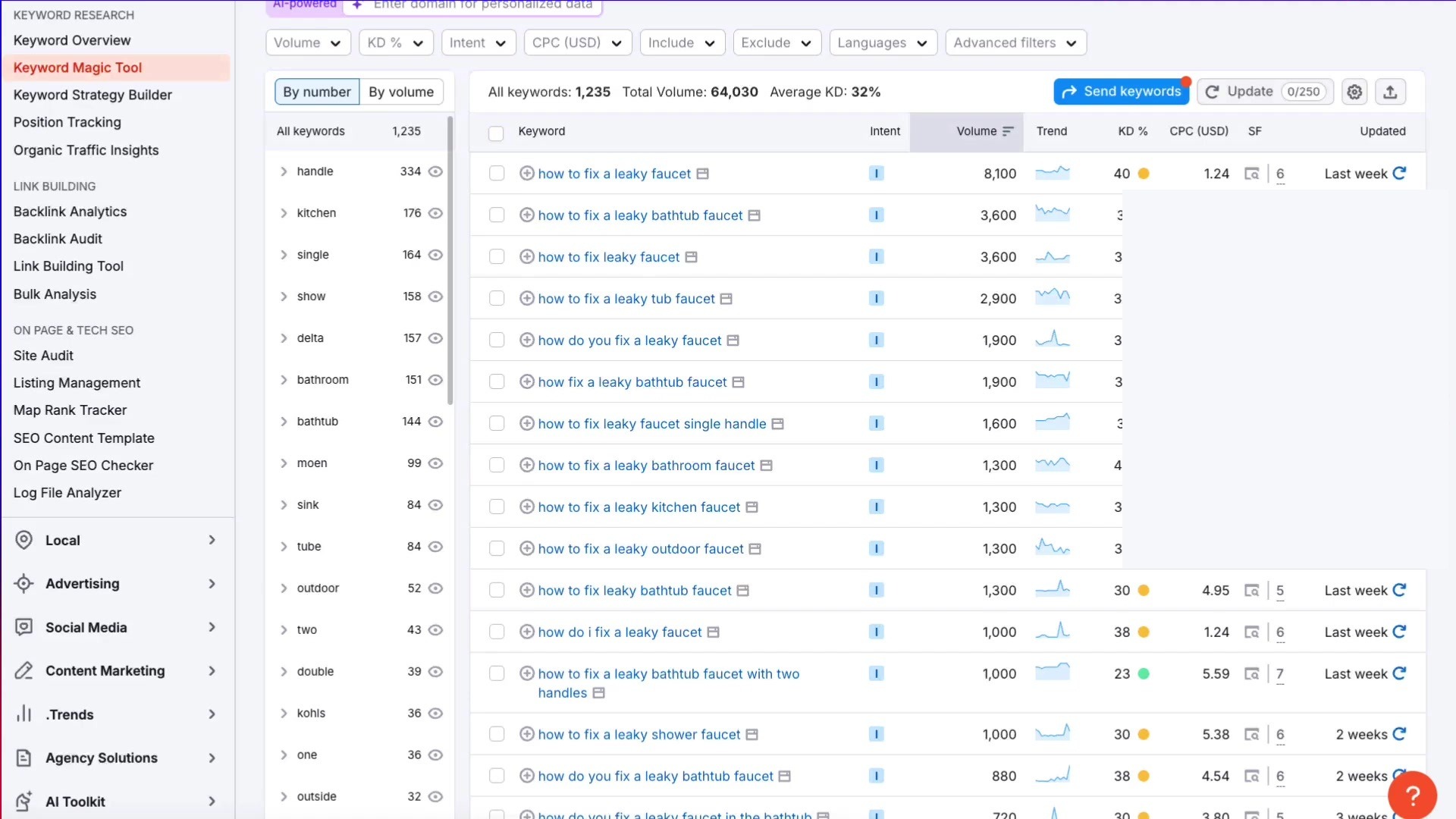
Task: Click trend sparkline for 'how to fix a leaky faucet'
Action: pyautogui.click(x=1053, y=173)
